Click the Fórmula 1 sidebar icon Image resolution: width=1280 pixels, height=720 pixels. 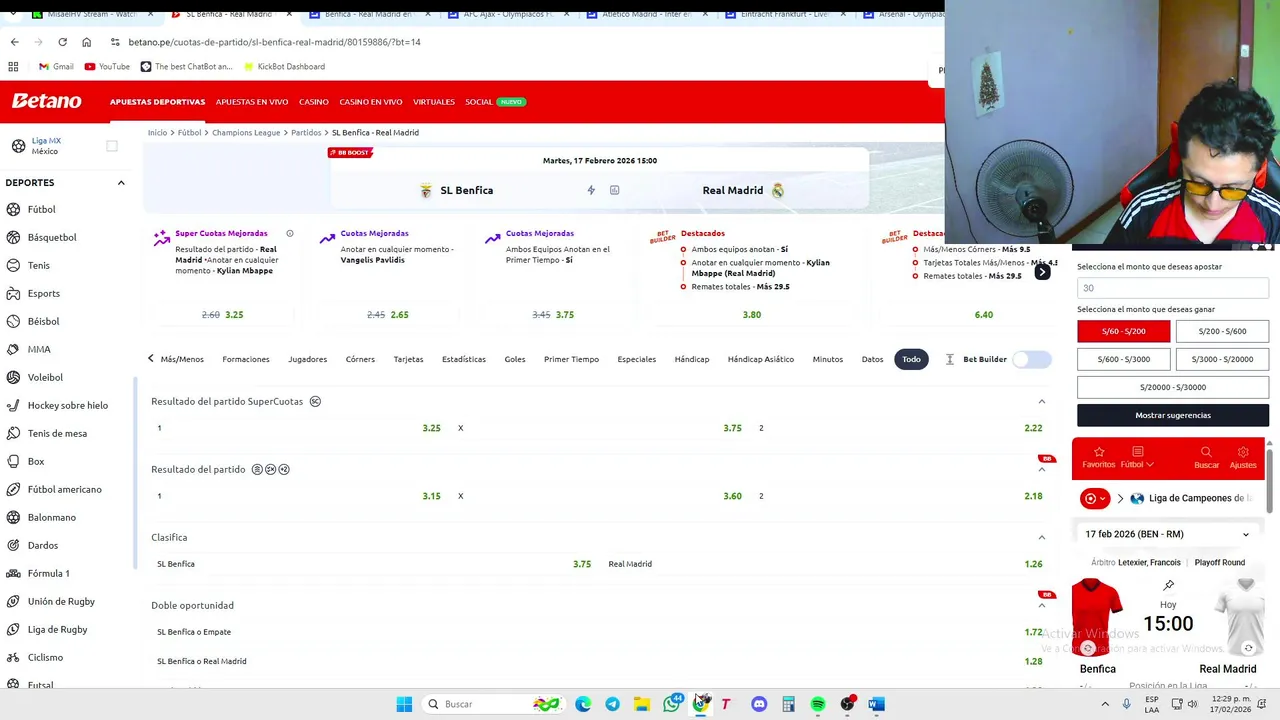click(14, 573)
